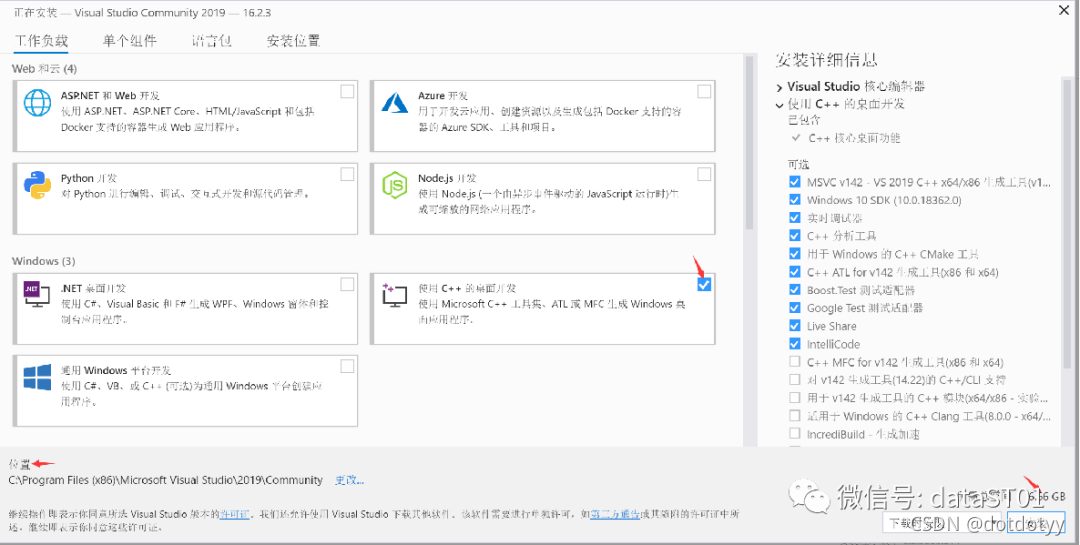Enable the .NET desktop development checkbox
Image resolution: width=1080 pixels, height=545 pixels.
click(347, 284)
